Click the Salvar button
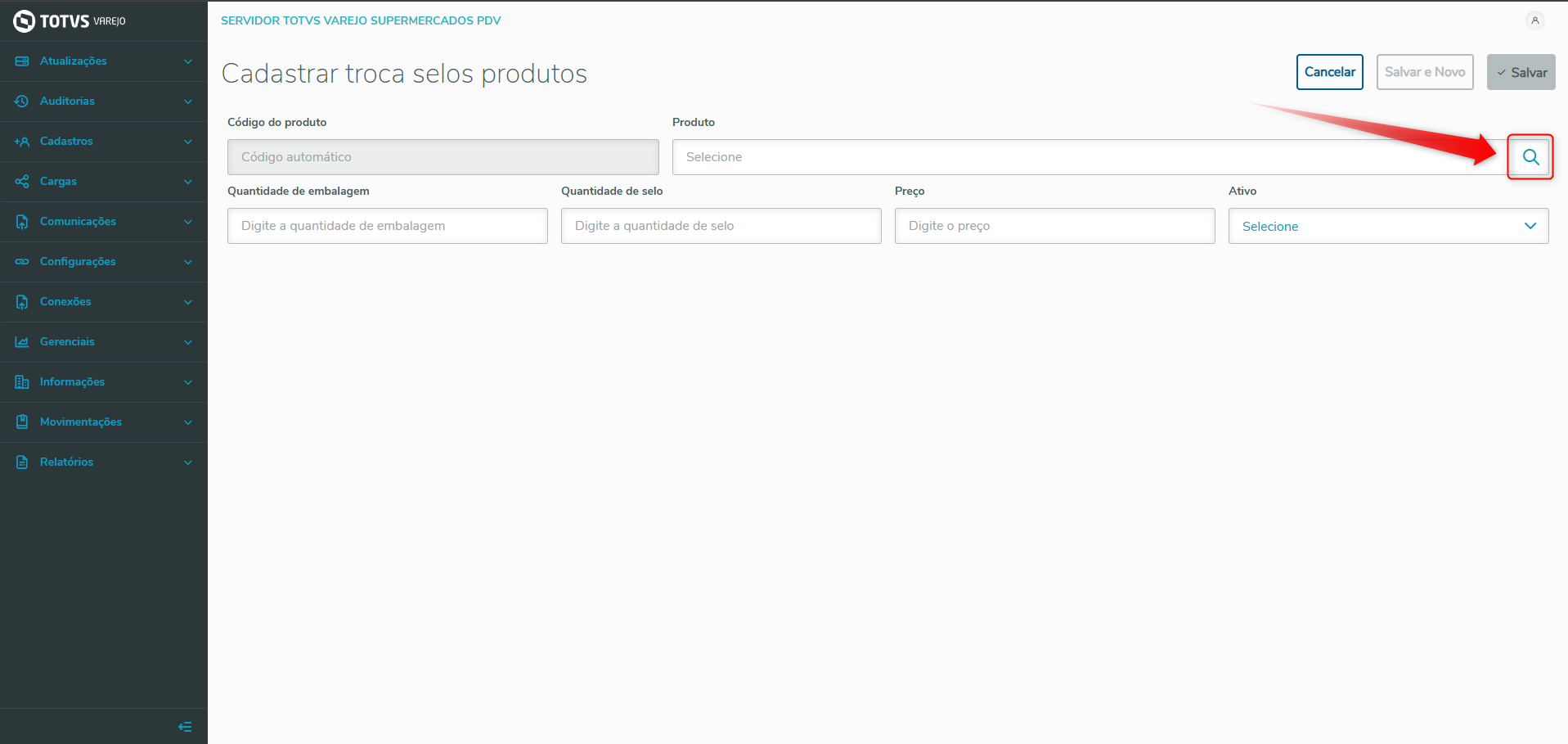Image resolution: width=1568 pixels, height=744 pixels. click(1521, 72)
